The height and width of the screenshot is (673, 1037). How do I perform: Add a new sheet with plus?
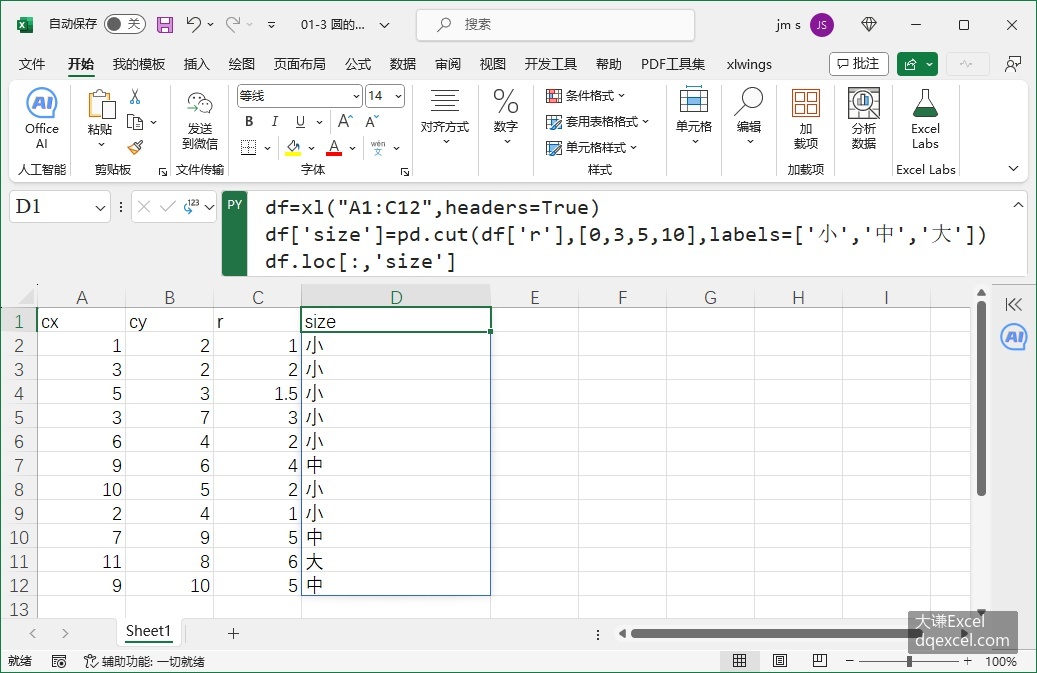[x=233, y=633]
